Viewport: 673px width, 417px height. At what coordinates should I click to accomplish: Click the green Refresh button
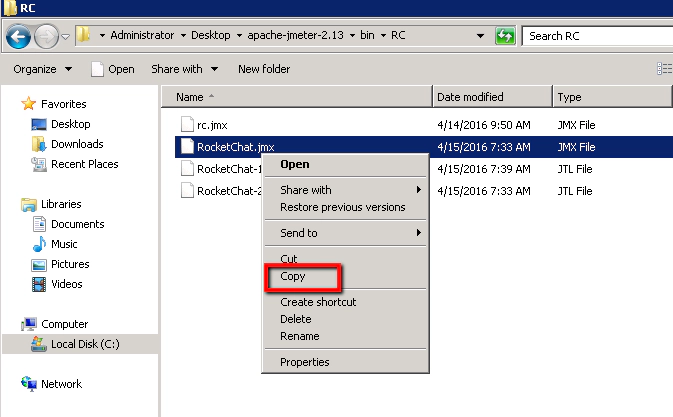click(505, 36)
